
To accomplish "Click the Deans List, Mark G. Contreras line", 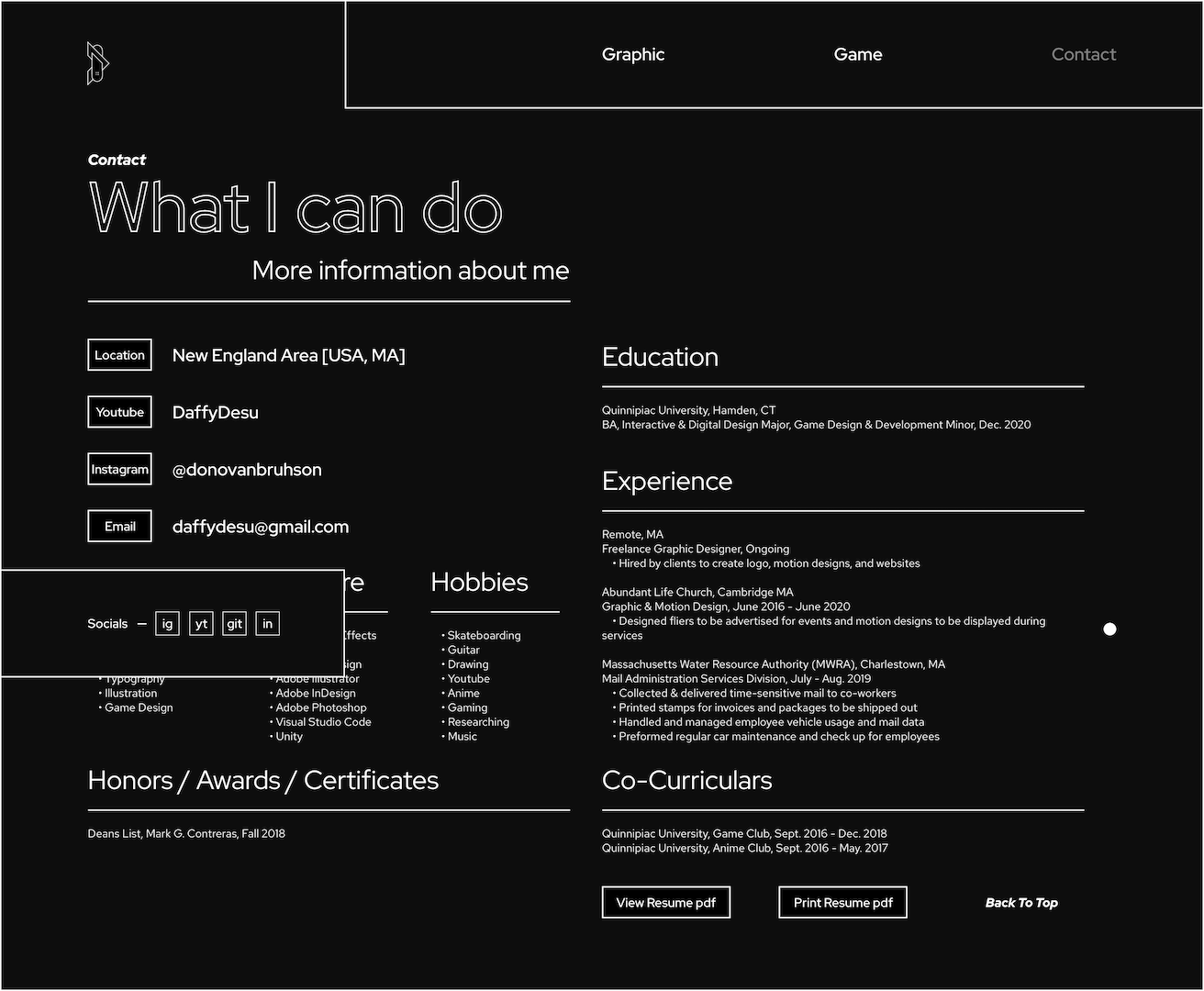I will [x=186, y=833].
